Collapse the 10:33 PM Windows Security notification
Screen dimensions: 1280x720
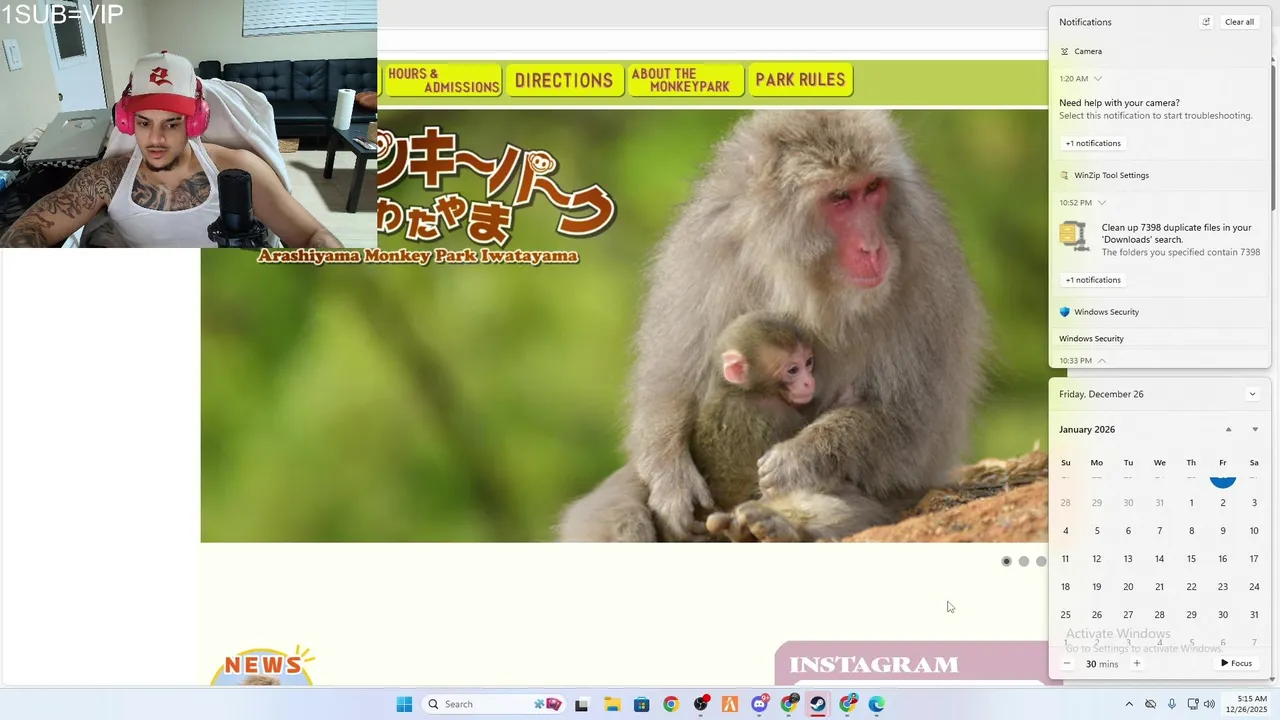[1102, 360]
